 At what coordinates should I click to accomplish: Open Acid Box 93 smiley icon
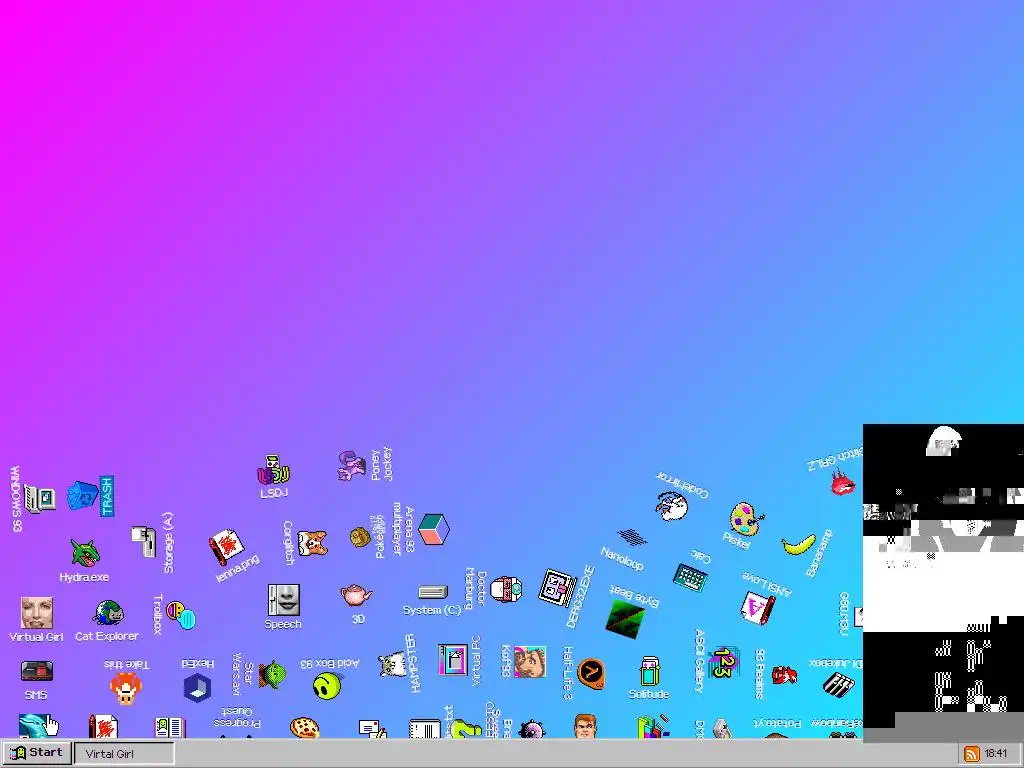click(327, 686)
